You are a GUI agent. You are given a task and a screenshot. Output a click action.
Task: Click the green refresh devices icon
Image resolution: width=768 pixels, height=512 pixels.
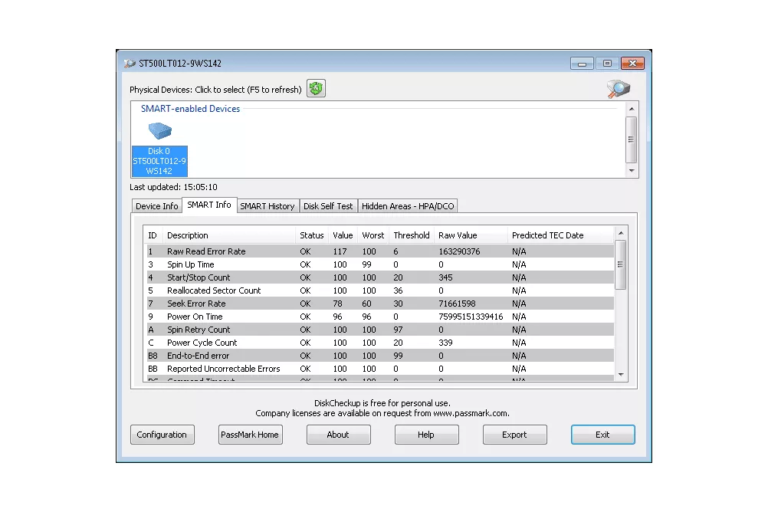316,89
